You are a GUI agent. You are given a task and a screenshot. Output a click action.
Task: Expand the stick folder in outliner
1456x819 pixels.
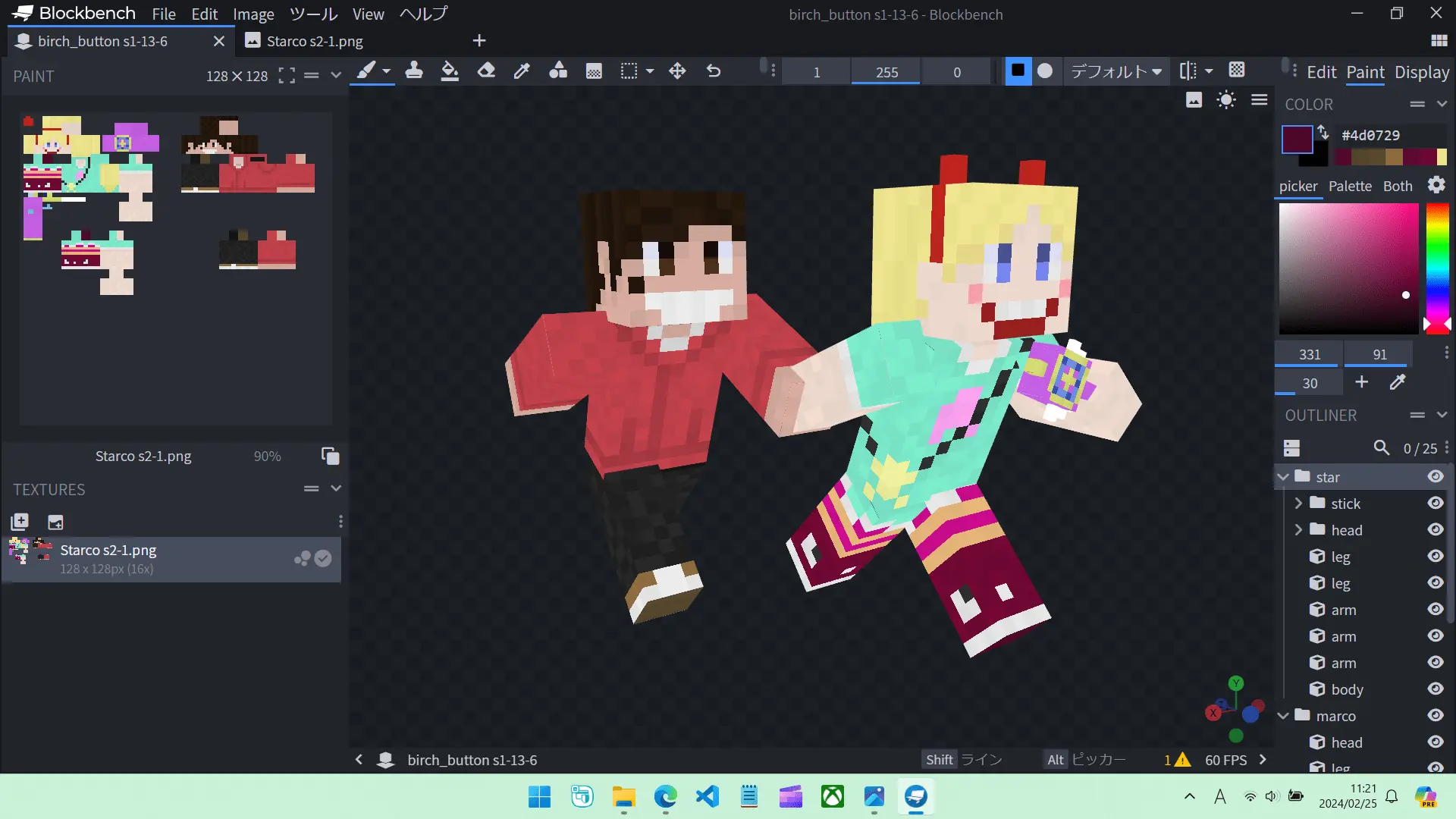click(1298, 504)
